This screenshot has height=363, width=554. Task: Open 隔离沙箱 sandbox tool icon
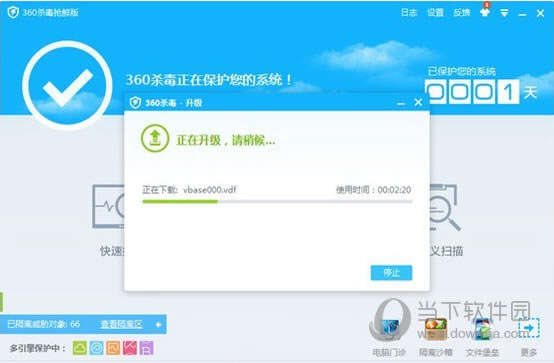point(435,329)
